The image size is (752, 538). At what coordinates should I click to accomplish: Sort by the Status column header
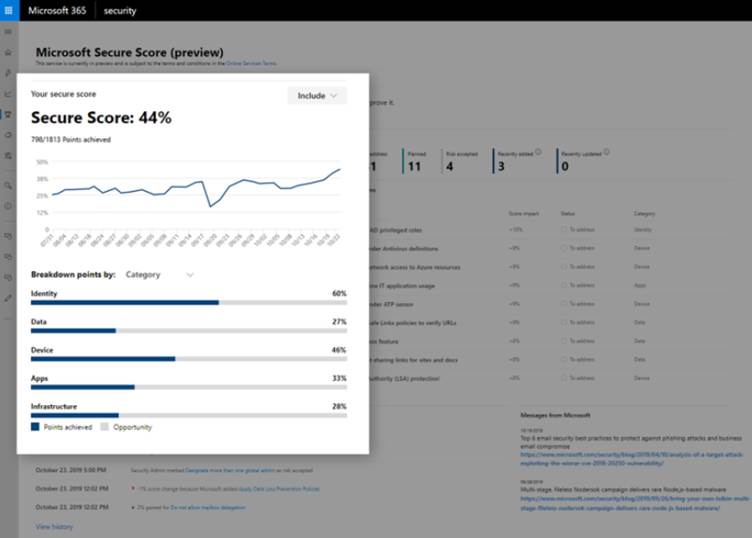click(x=568, y=213)
